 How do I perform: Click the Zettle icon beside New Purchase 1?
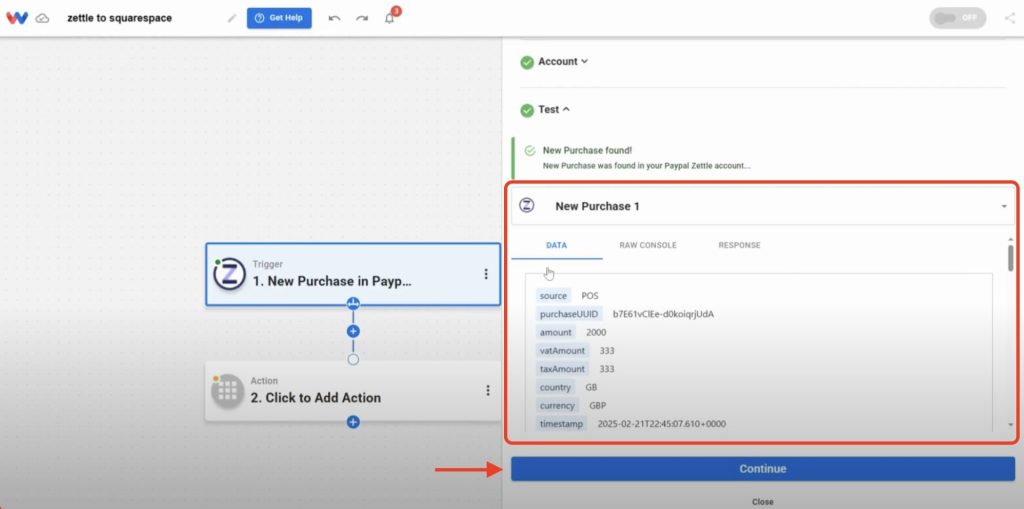(x=526, y=205)
